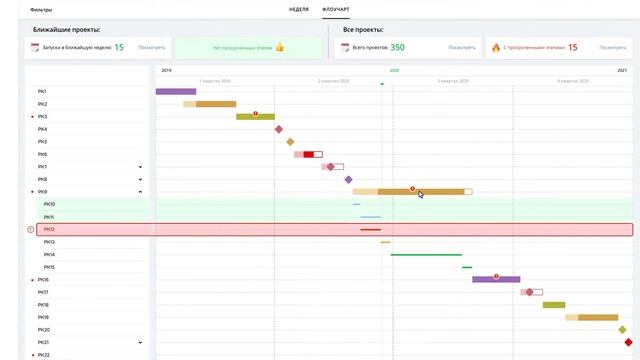The image size is (640, 360).
Task: Click the fire icon in the overdue stages card
Action: pyautogui.click(x=496, y=48)
